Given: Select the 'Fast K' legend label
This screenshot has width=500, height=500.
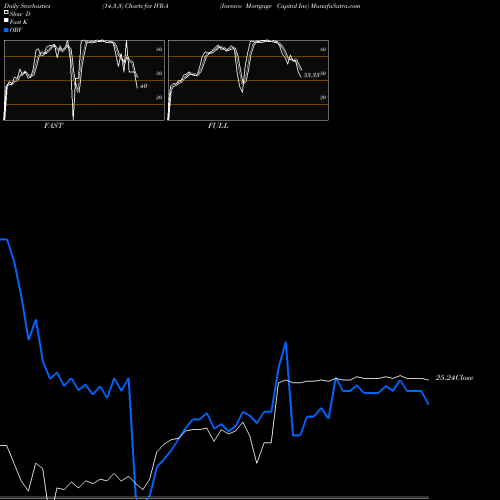Looking at the screenshot, I should point(18,22).
